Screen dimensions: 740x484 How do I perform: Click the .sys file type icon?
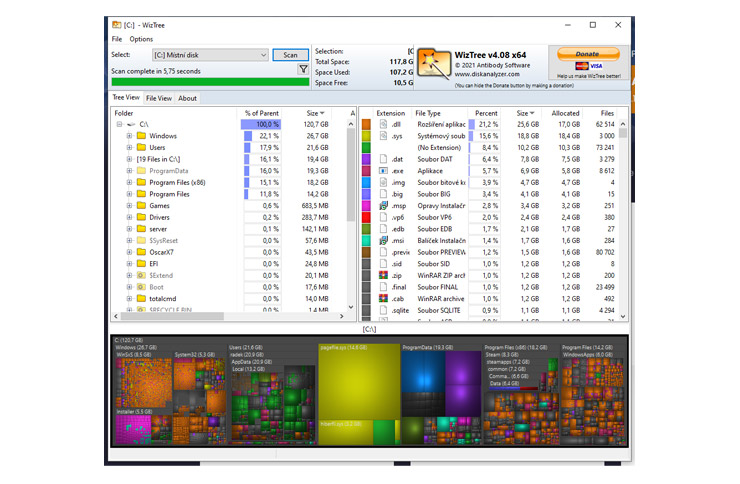[383, 136]
